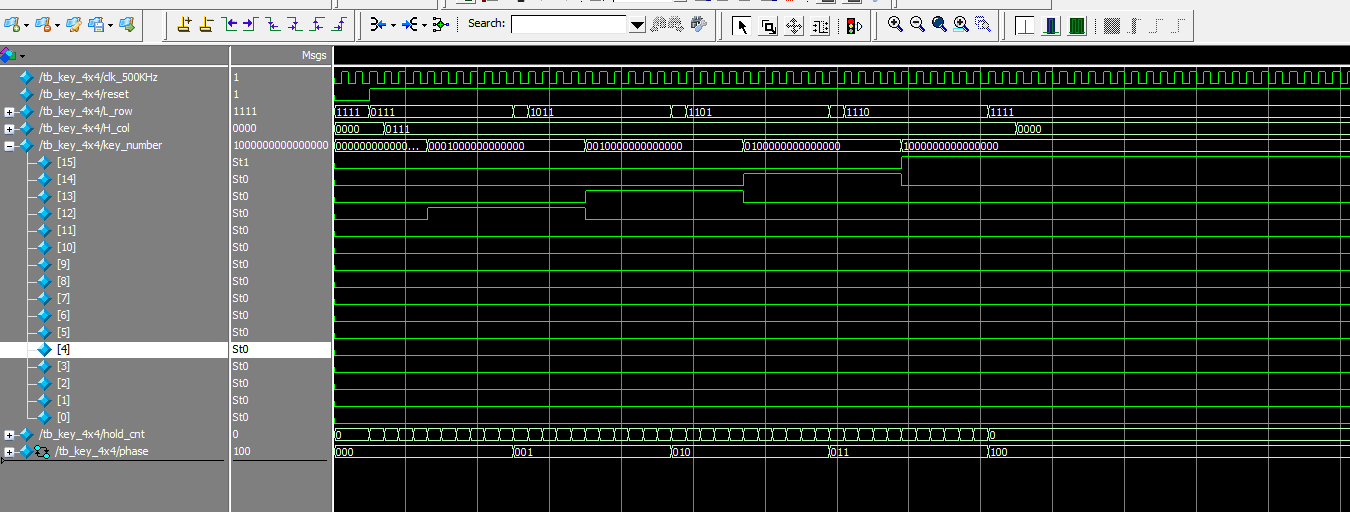Image resolution: width=1350 pixels, height=512 pixels.
Task: Click the Search Backward binoculars icon
Action: [660, 25]
